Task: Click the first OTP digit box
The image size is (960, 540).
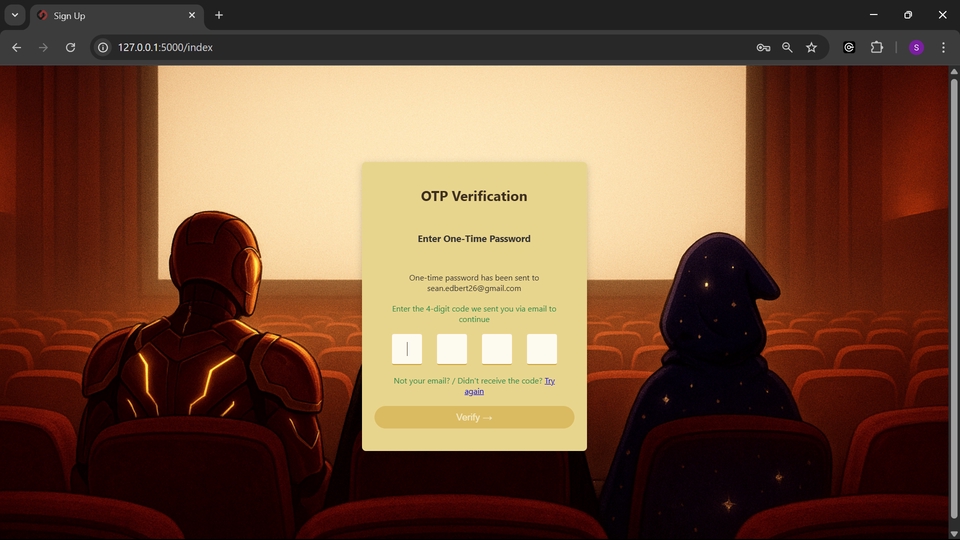Action: pyautogui.click(x=407, y=349)
